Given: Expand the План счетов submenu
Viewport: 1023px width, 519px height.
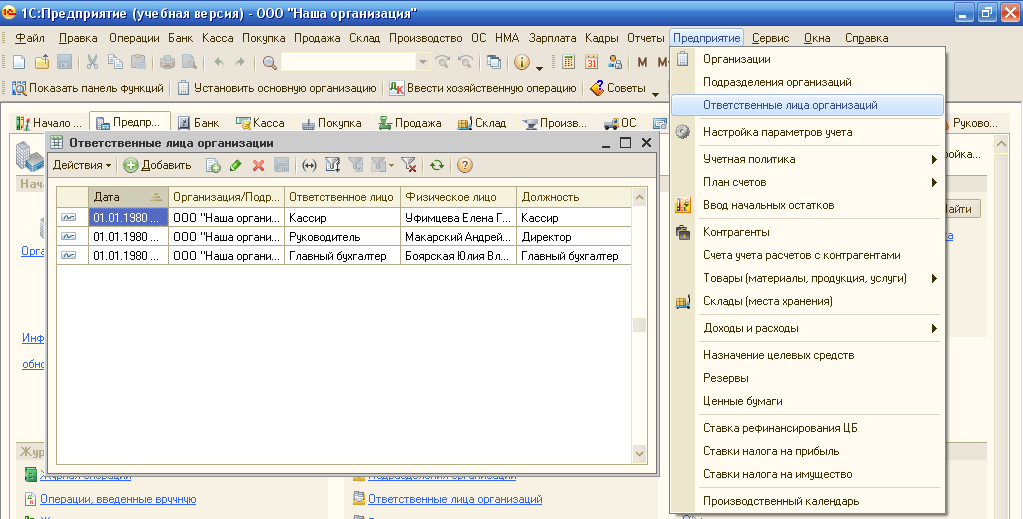Looking at the screenshot, I should [934, 183].
